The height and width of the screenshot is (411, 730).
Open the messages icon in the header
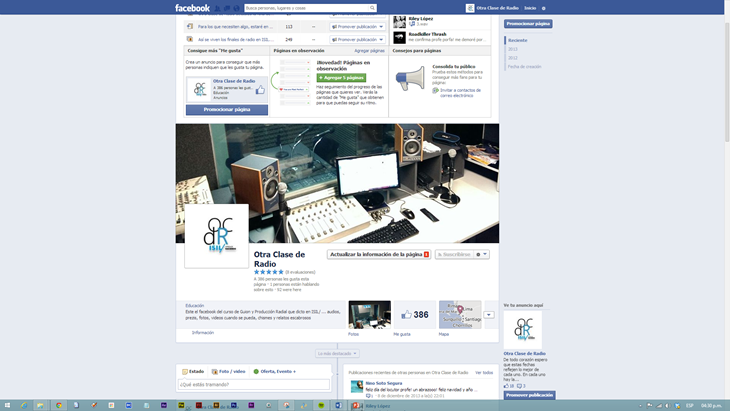pyautogui.click(x=227, y=8)
